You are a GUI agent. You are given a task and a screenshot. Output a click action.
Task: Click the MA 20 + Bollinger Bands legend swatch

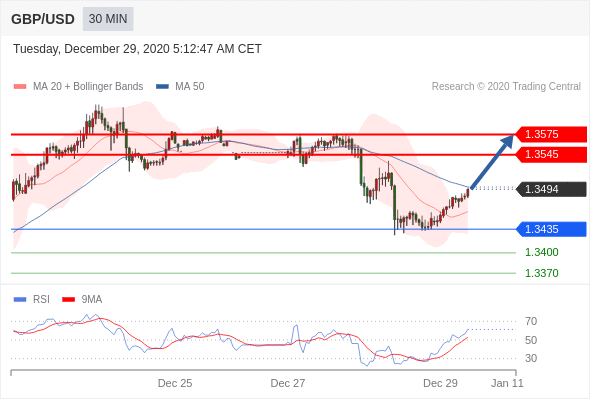point(20,87)
